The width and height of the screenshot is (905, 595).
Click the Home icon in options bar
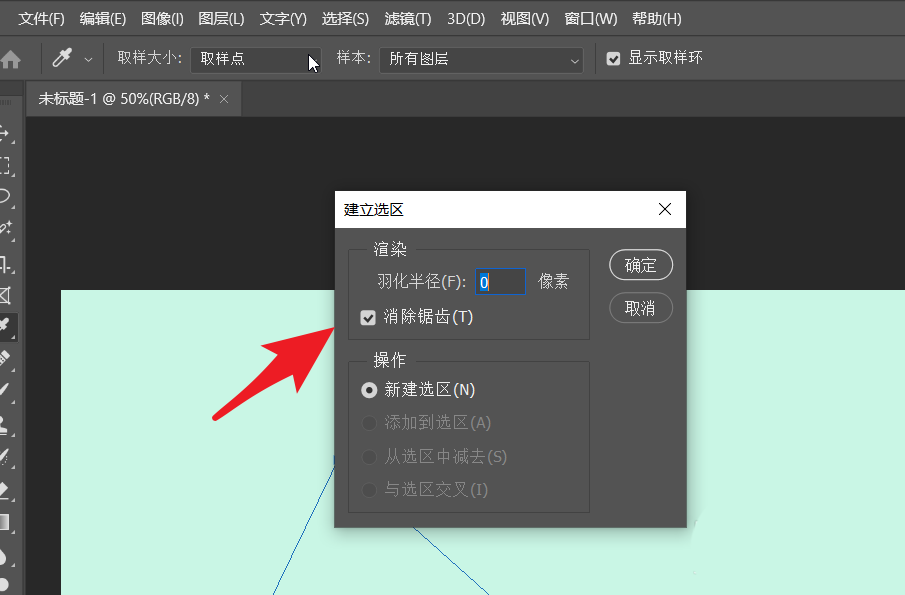click(10, 59)
